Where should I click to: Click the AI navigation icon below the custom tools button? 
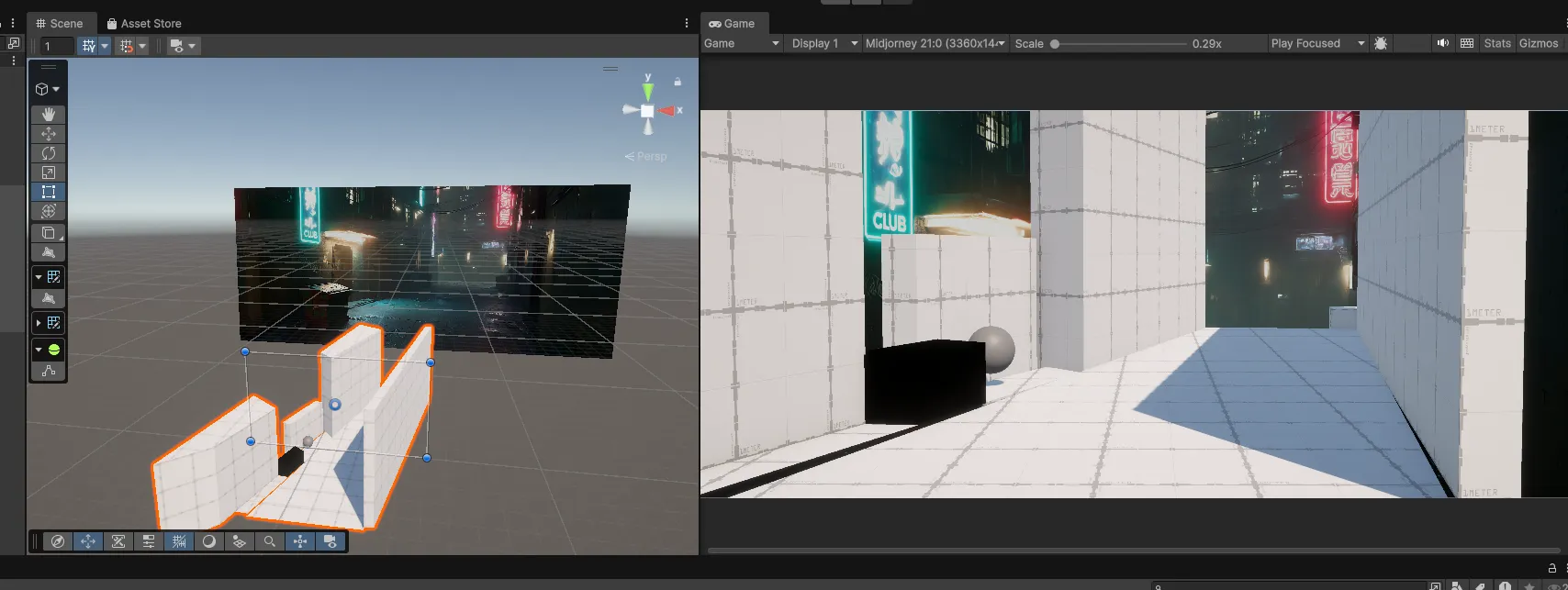(x=49, y=252)
